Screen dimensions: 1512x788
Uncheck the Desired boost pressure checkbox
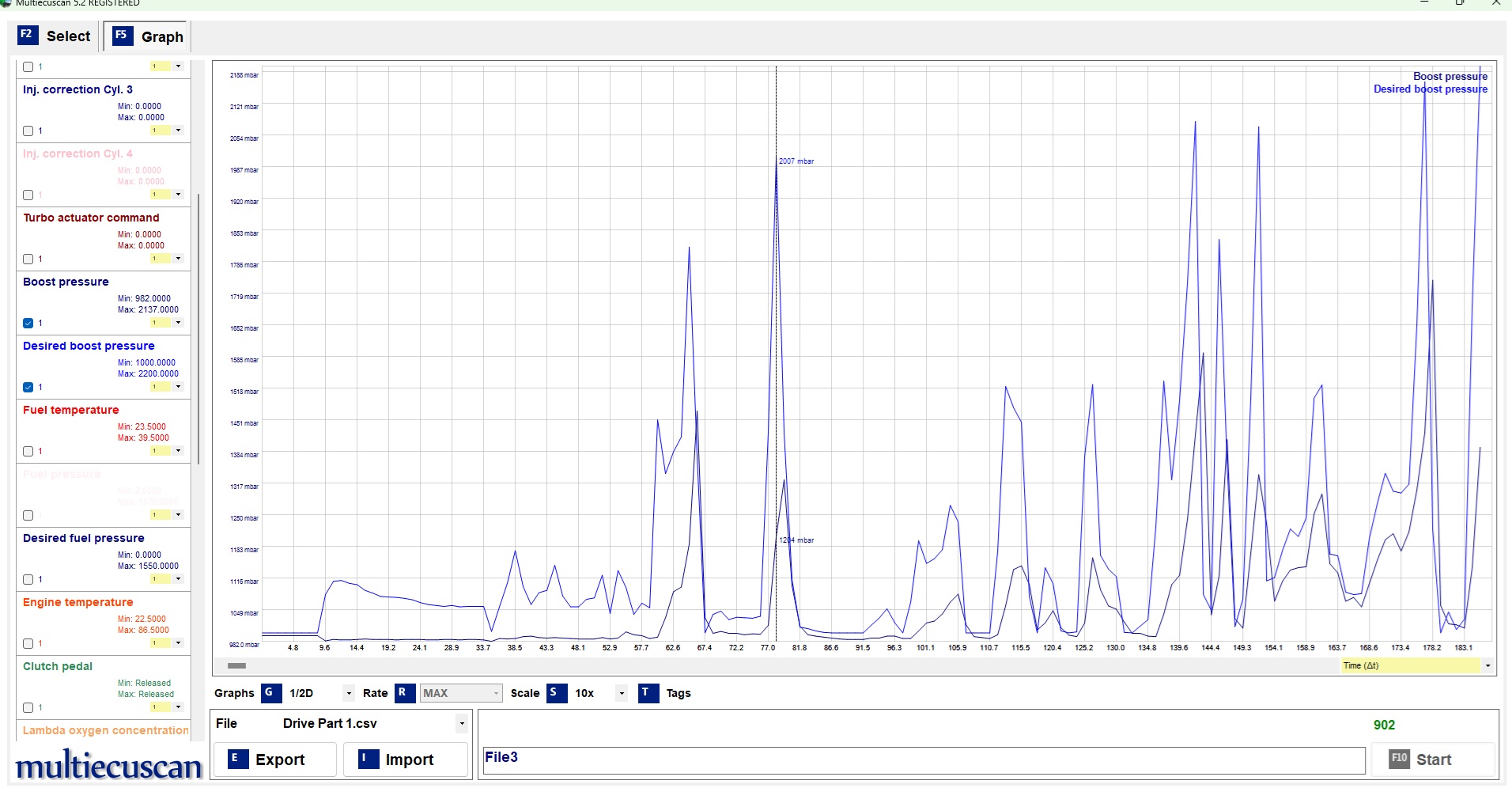(x=28, y=387)
